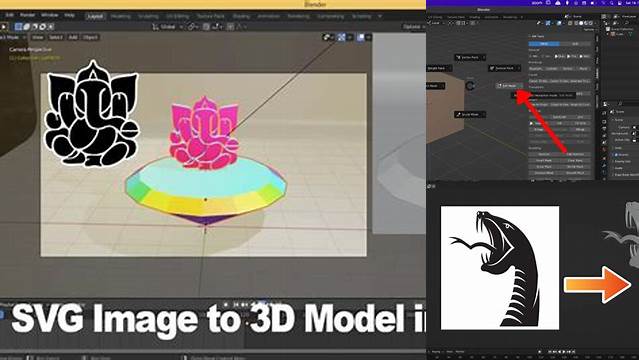Switch right viewport to rendered shading
Screen dimensions: 639x360
591,23
